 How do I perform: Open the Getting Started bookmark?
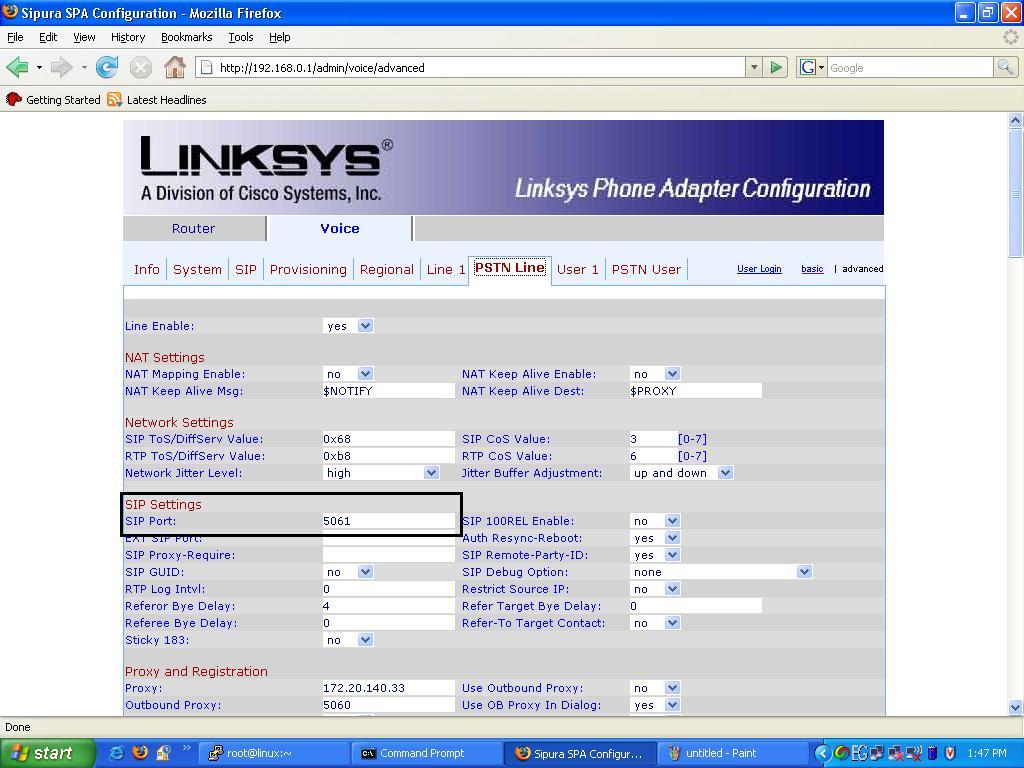(54, 100)
